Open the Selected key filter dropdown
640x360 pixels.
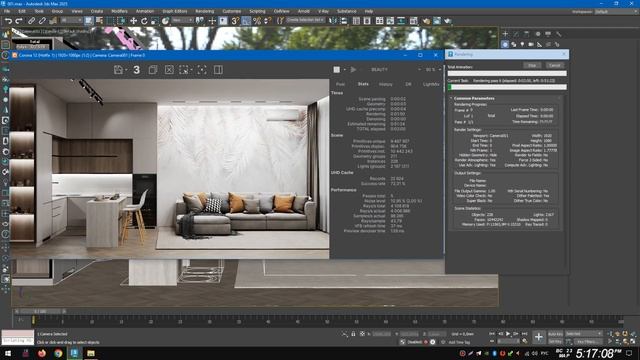tap(584, 334)
